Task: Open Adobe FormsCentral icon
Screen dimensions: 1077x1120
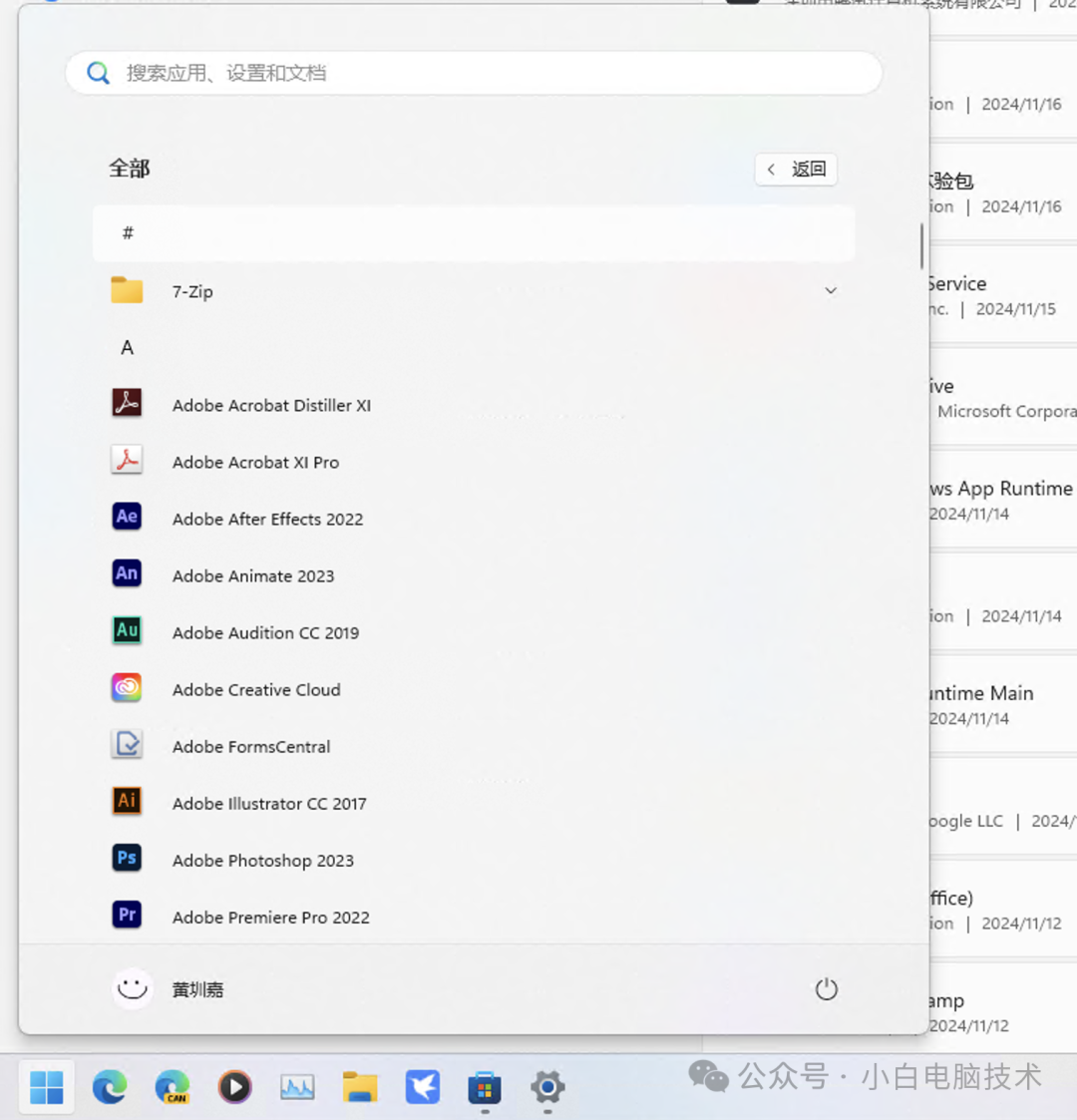Action: 127,744
